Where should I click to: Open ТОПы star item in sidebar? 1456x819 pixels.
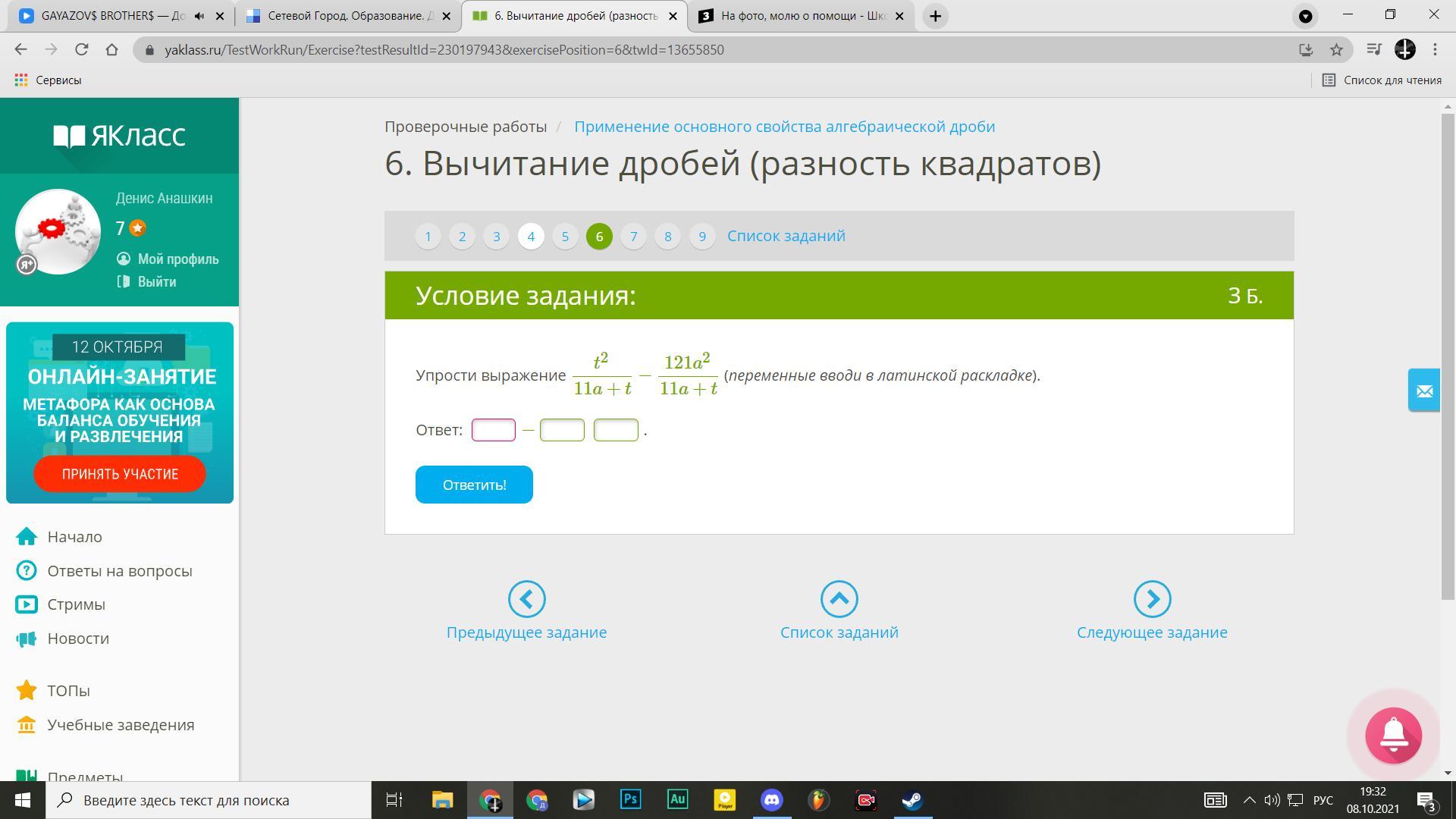[x=68, y=691]
